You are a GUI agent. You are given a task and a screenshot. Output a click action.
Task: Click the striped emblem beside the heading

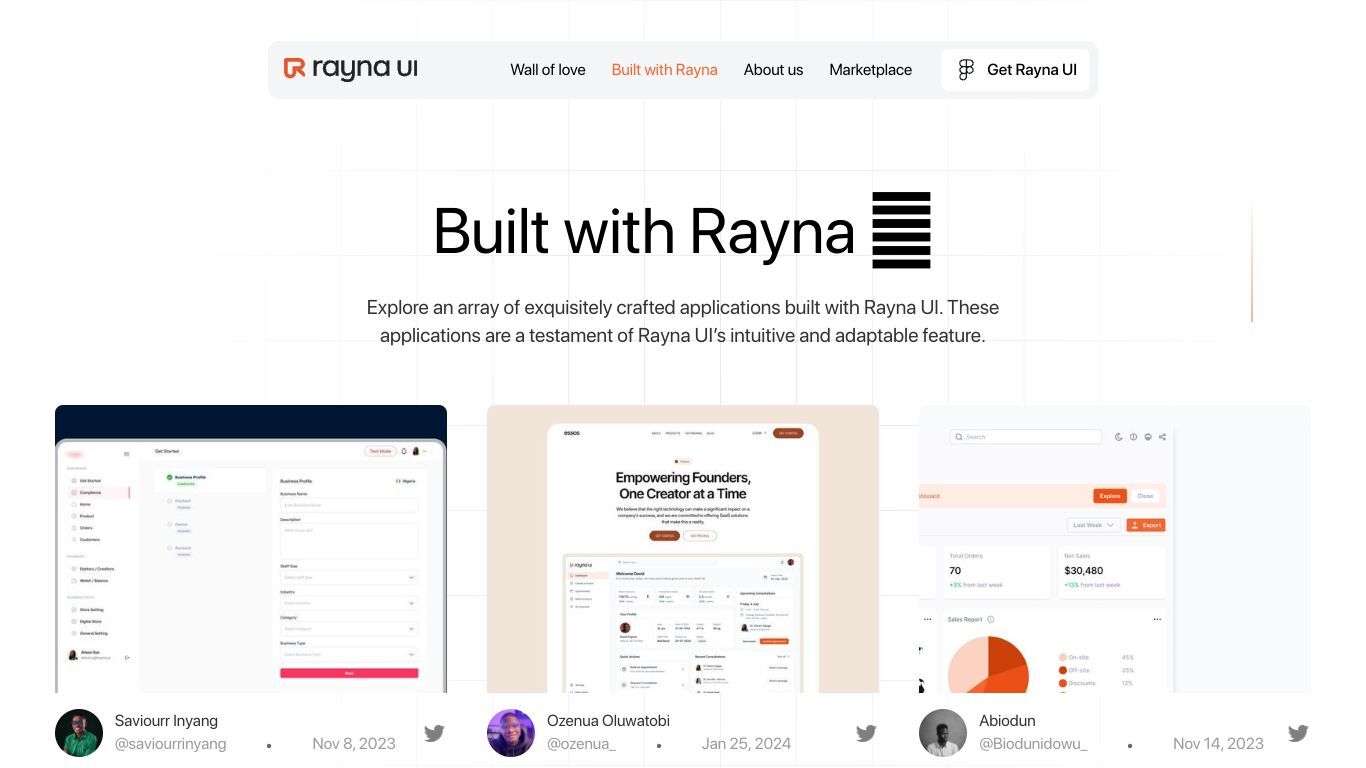point(901,230)
